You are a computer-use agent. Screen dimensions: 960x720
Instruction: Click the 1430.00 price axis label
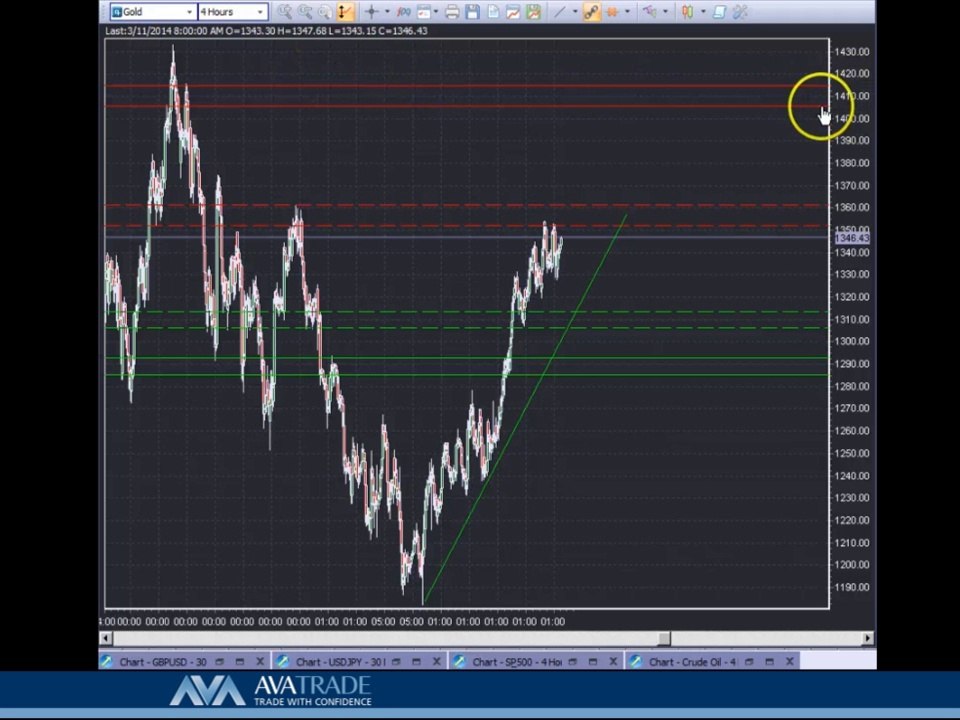852,52
